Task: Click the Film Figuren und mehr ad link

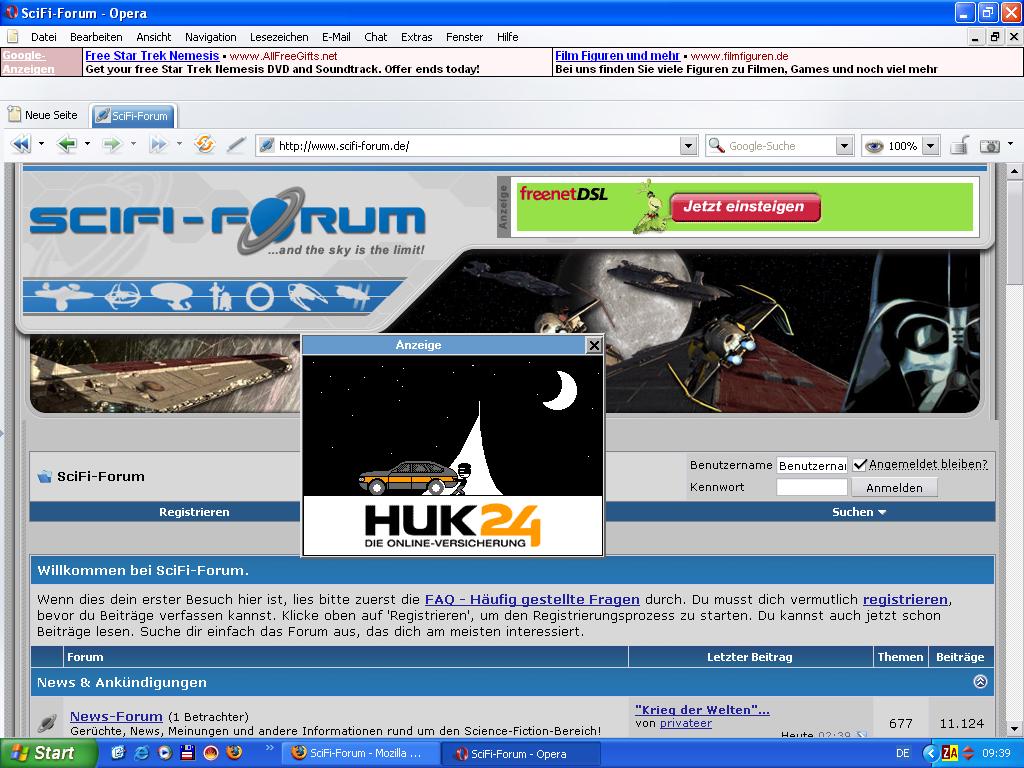Action: [617, 56]
